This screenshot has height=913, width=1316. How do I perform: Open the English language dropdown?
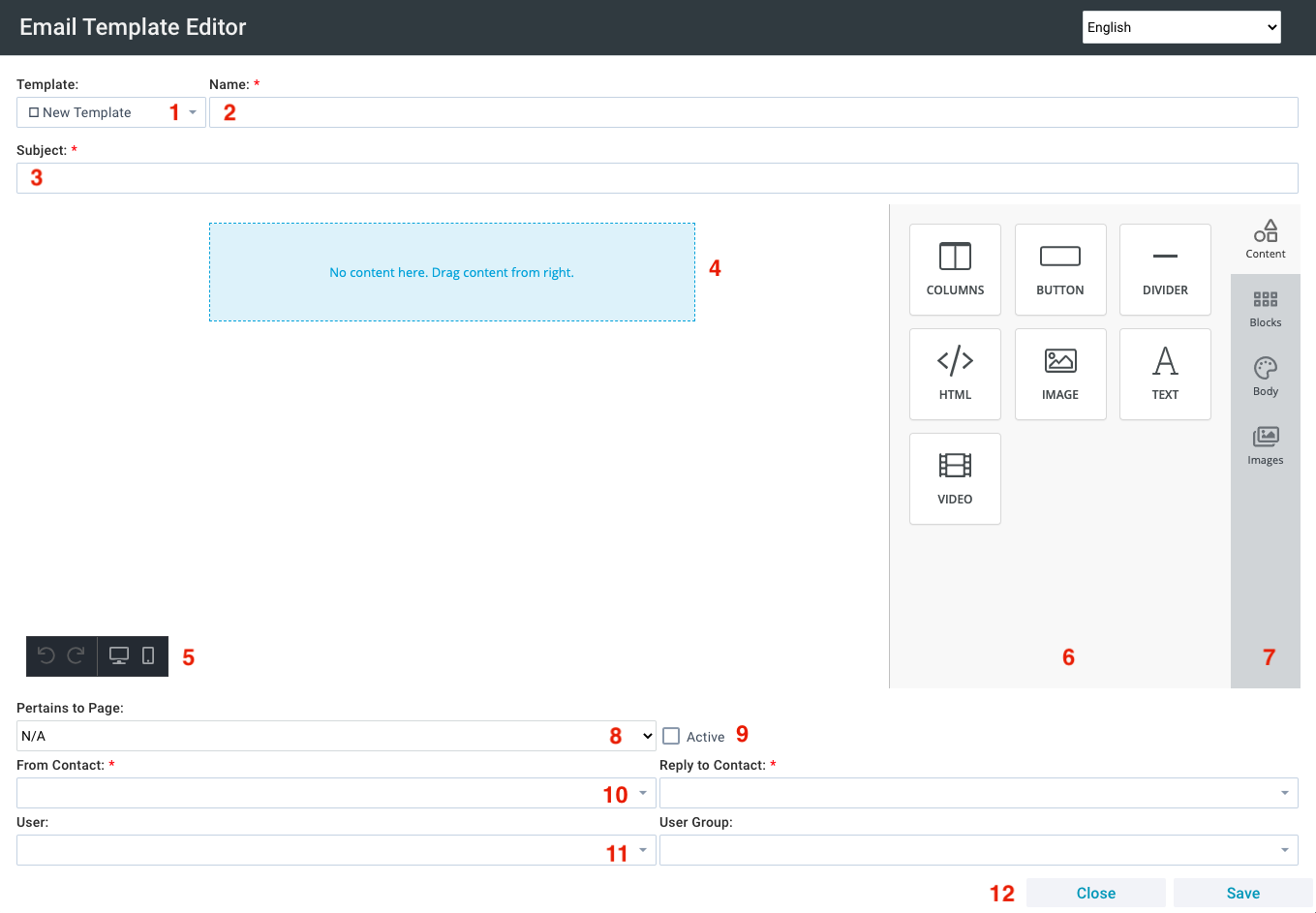click(1180, 27)
